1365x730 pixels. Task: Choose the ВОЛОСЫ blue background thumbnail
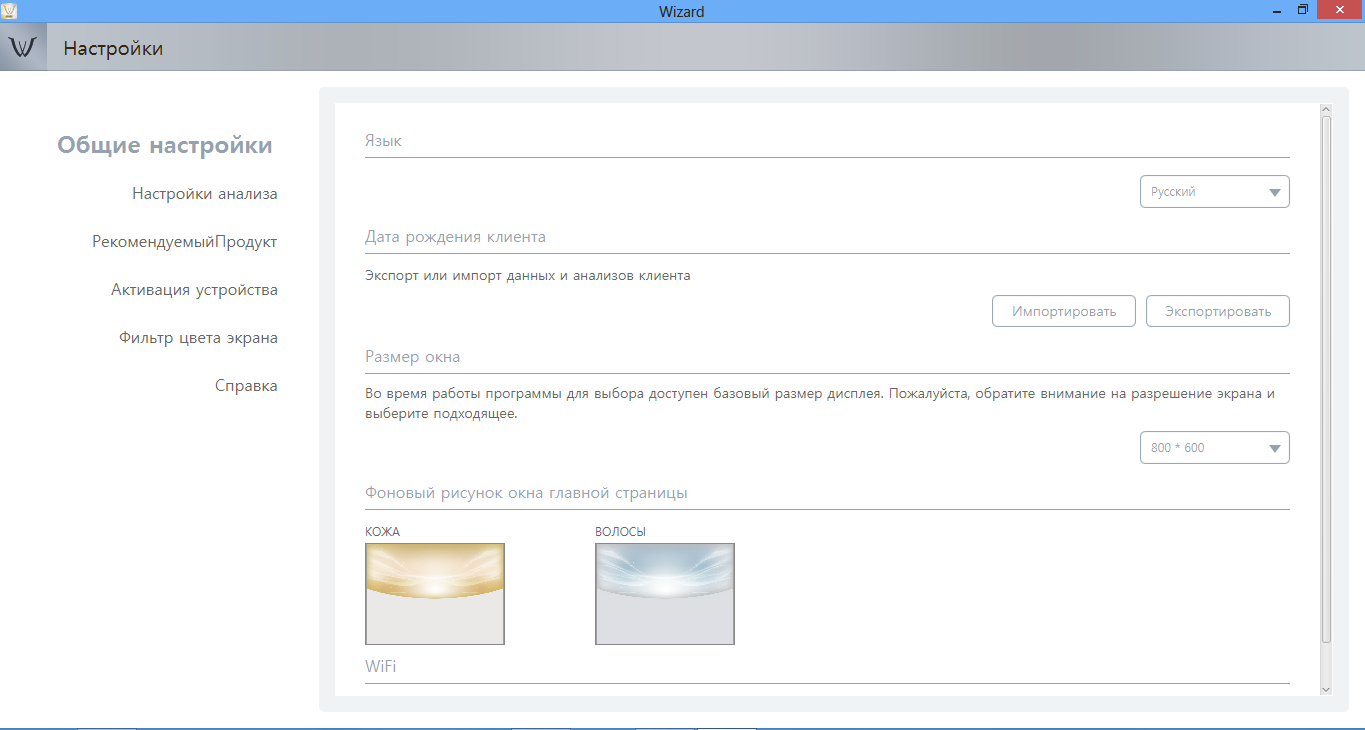664,594
